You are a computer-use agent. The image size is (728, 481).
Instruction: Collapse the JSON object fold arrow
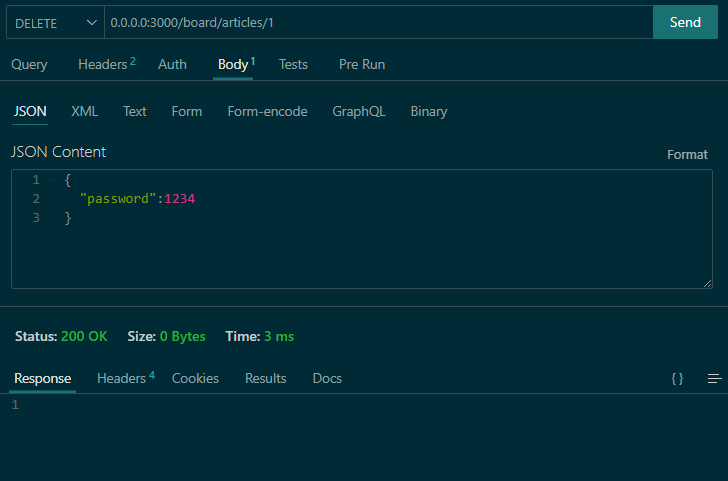[52, 180]
